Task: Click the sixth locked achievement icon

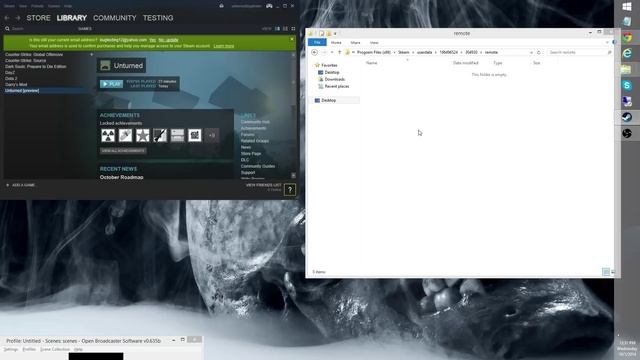Action: point(195,136)
